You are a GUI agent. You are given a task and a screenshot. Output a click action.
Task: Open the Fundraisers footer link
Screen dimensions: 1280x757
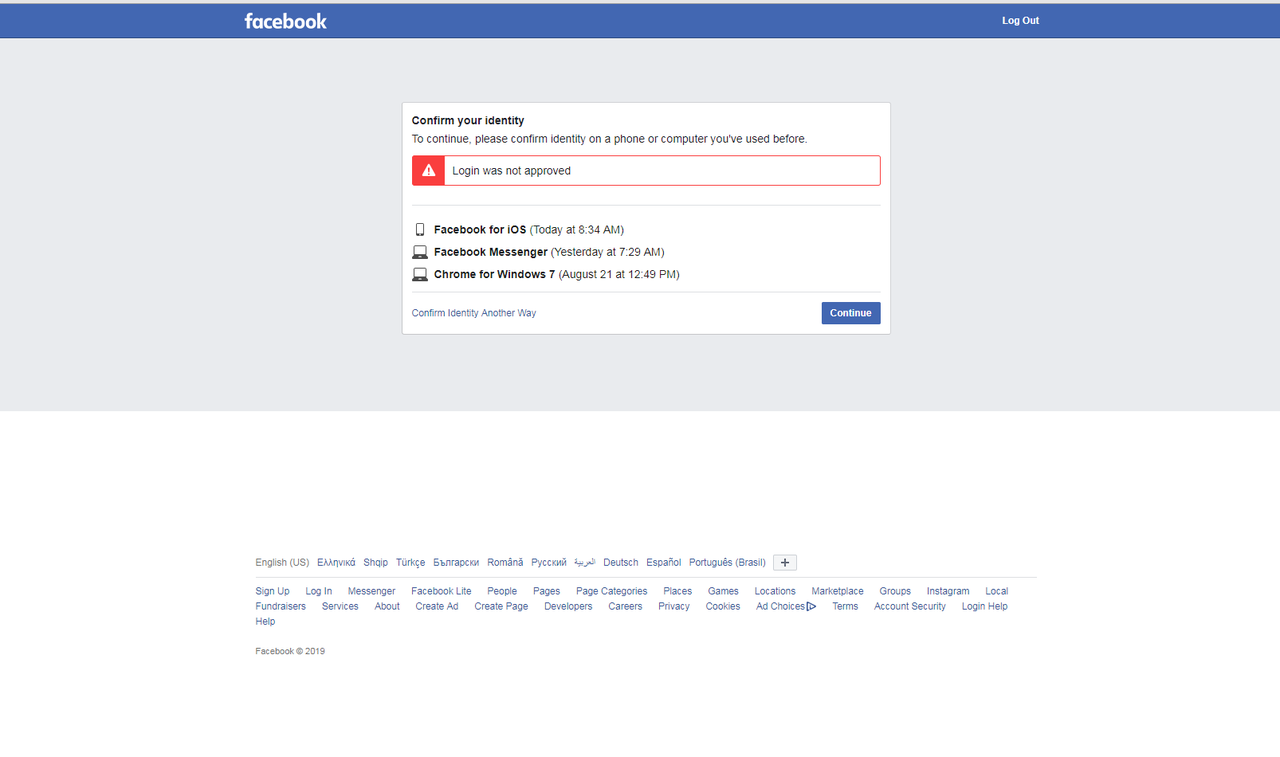281,607
